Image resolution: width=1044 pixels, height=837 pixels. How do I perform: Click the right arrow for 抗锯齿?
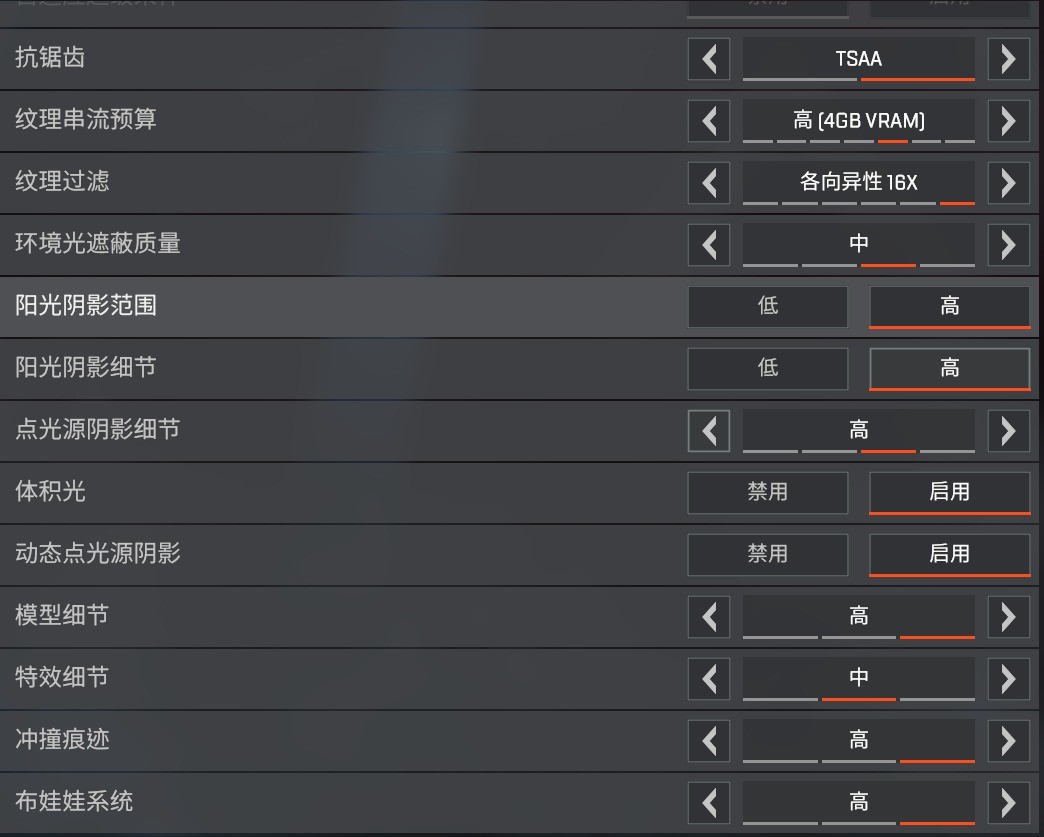point(1008,59)
